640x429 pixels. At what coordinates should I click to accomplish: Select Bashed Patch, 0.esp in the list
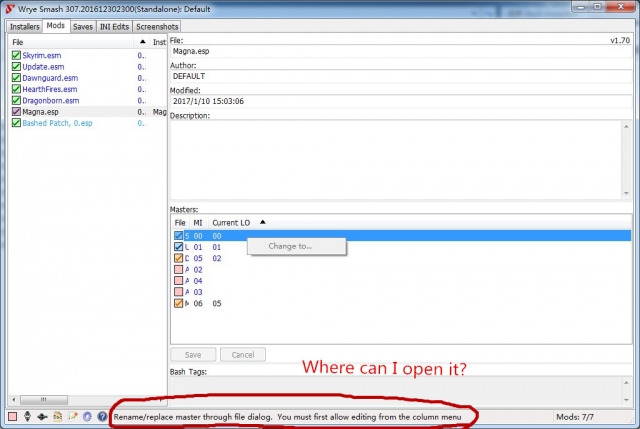pos(57,123)
